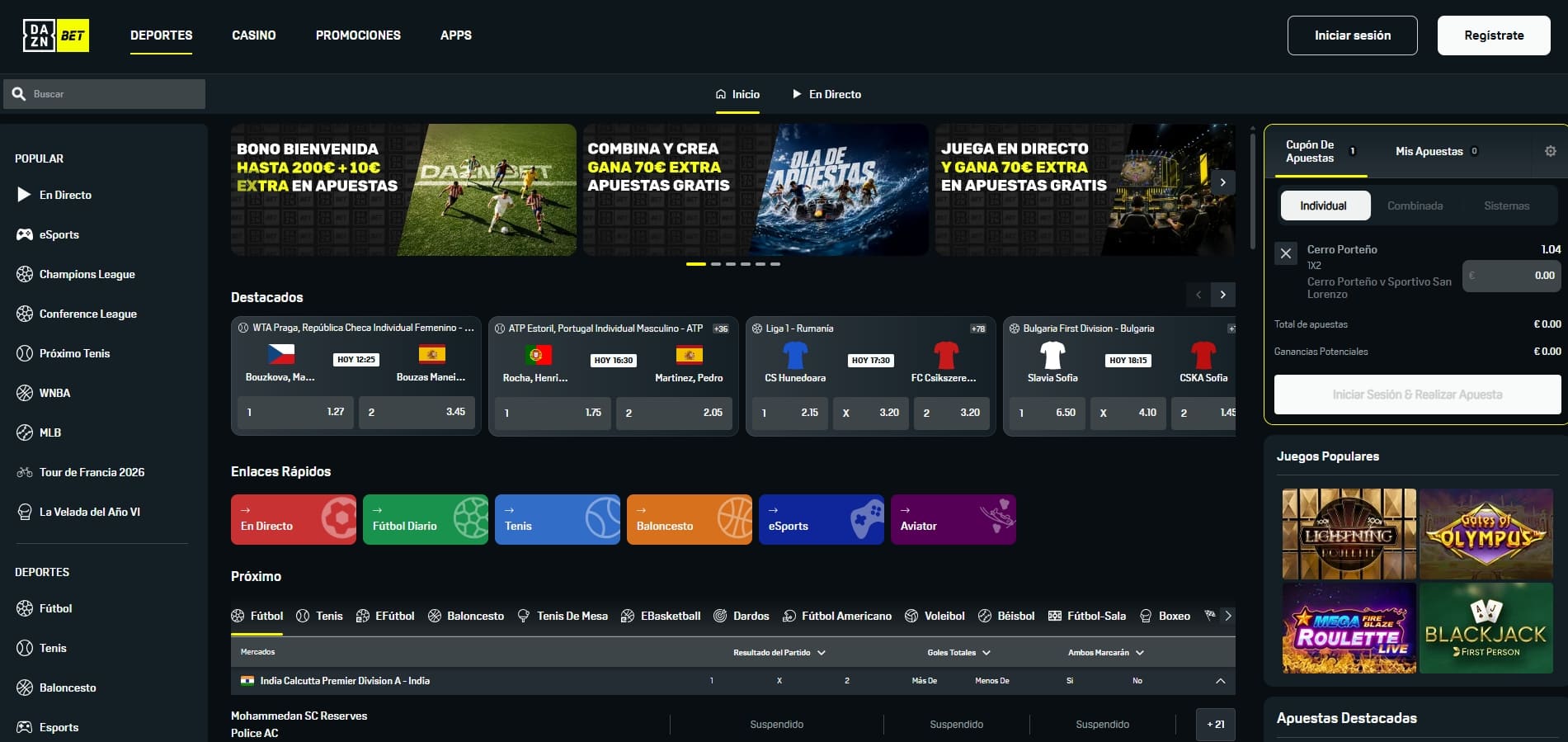1568x742 pixels.
Task: Select Boxeo sport tab in Próximo
Action: click(x=1165, y=616)
